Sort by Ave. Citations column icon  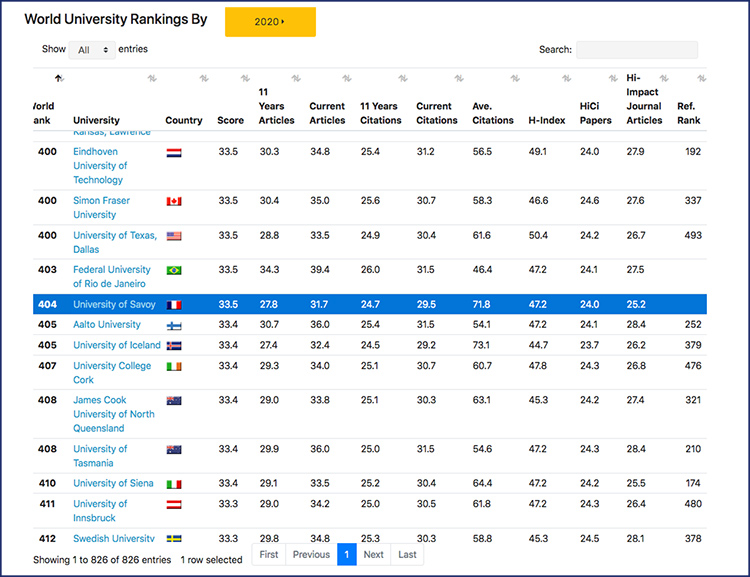(515, 78)
